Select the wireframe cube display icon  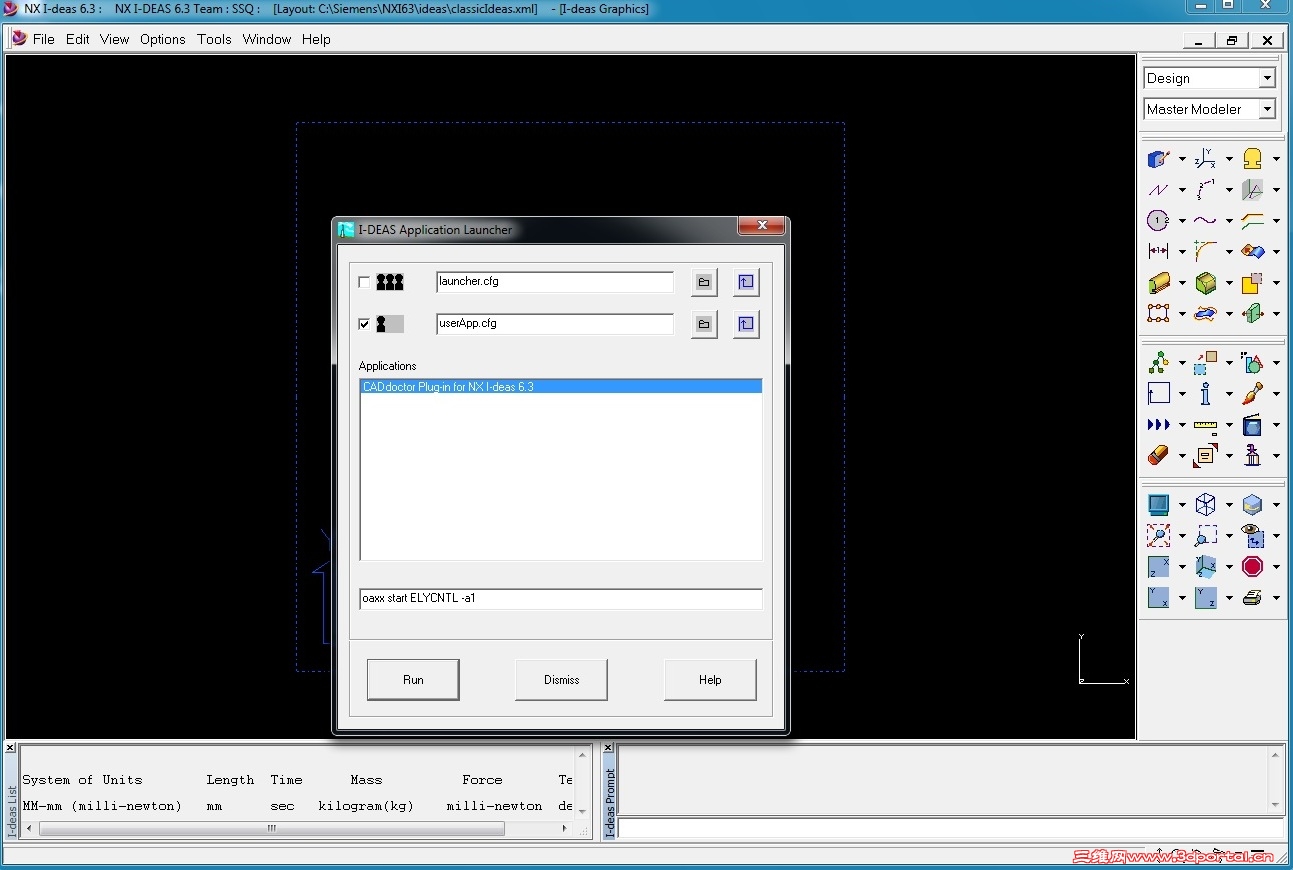pyautogui.click(x=1206, y=505)
